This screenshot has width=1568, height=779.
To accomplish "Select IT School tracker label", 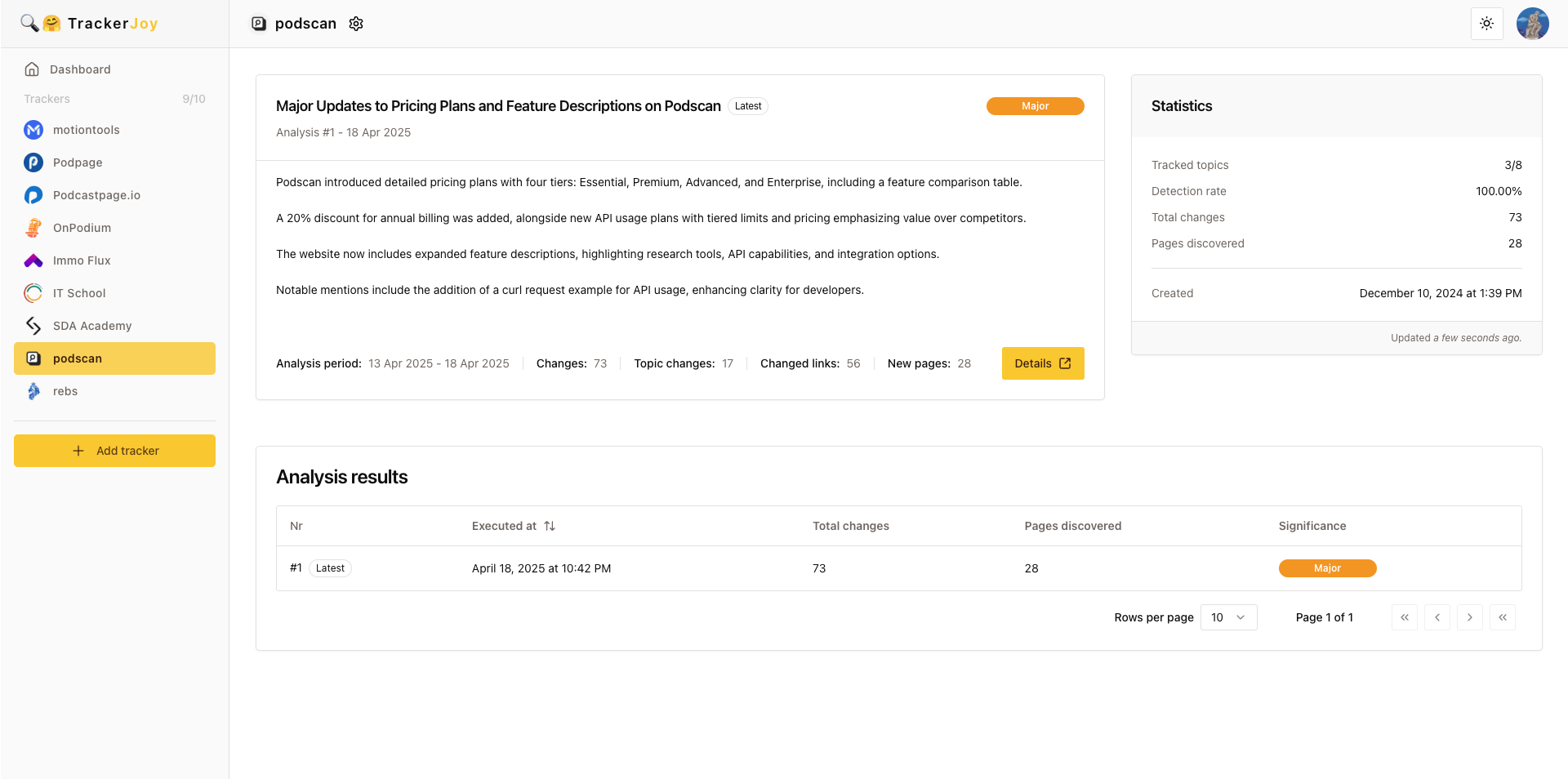I will [79, 293].
